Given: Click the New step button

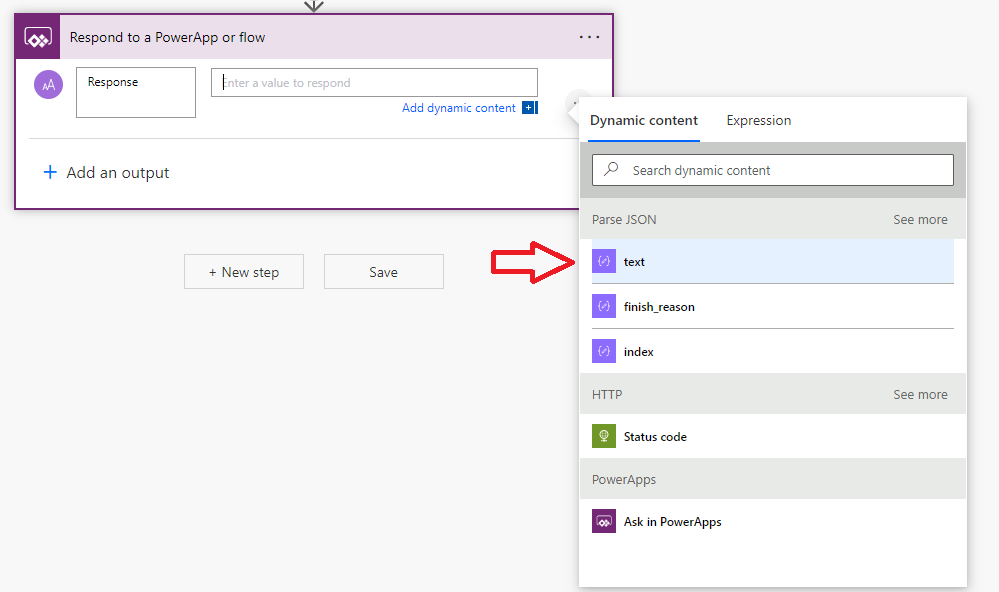Looking at the screenshot, I should (x=244, y=272).
